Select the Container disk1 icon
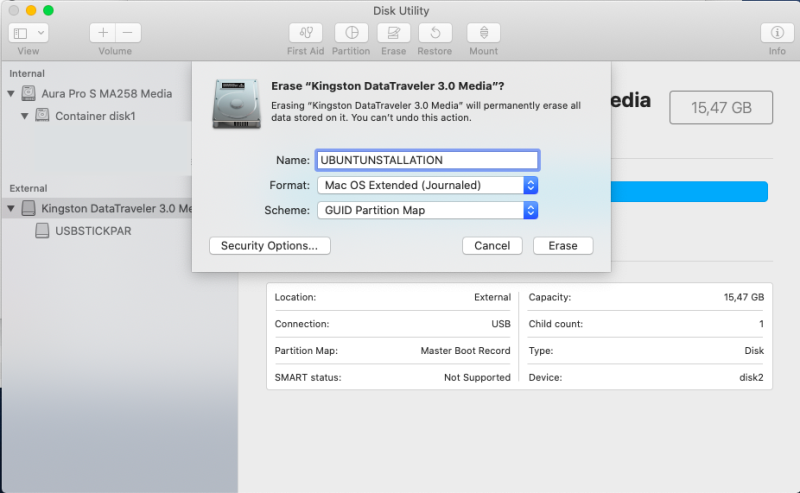800x493 pixels. (42, 115)
